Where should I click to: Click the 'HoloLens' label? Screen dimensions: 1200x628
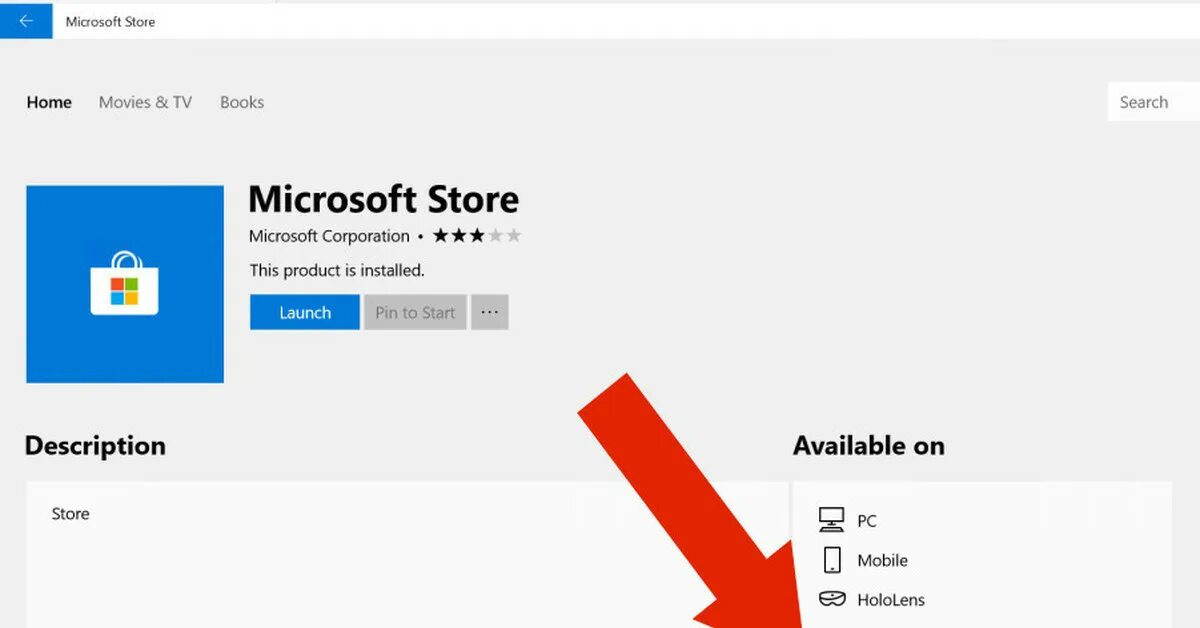click(x=891, y=600)
